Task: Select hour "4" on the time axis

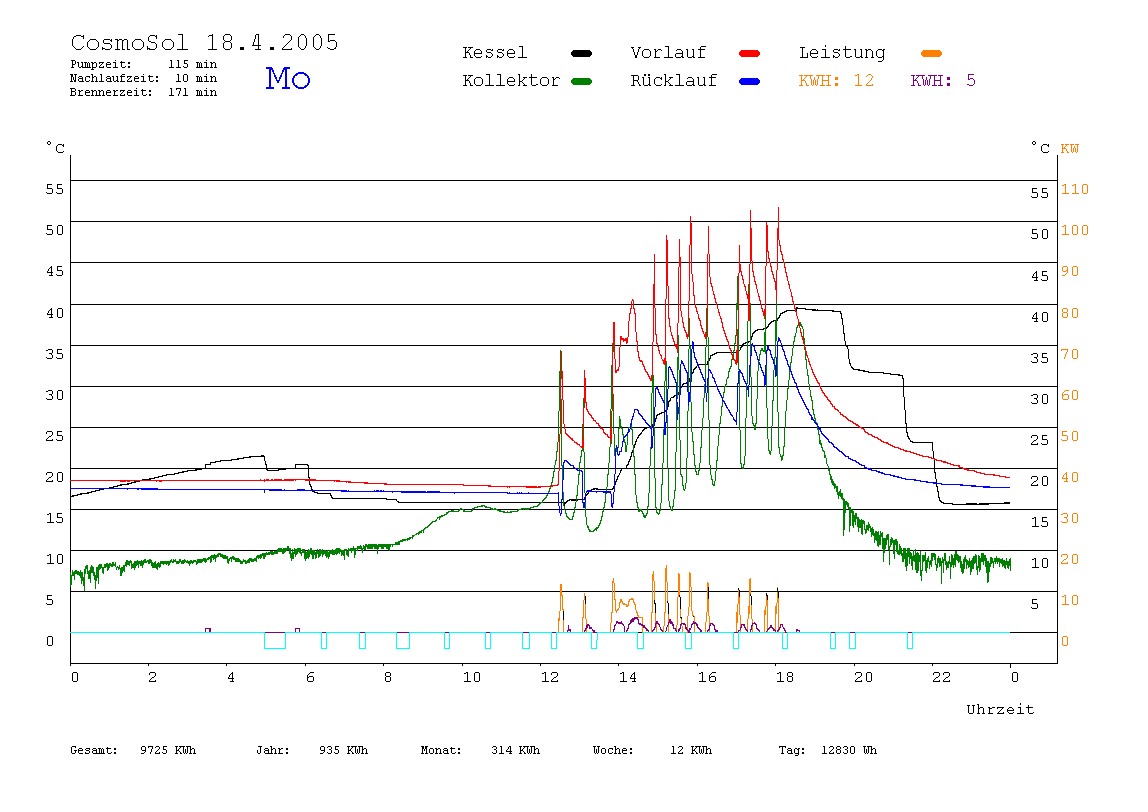Action: 231,677
